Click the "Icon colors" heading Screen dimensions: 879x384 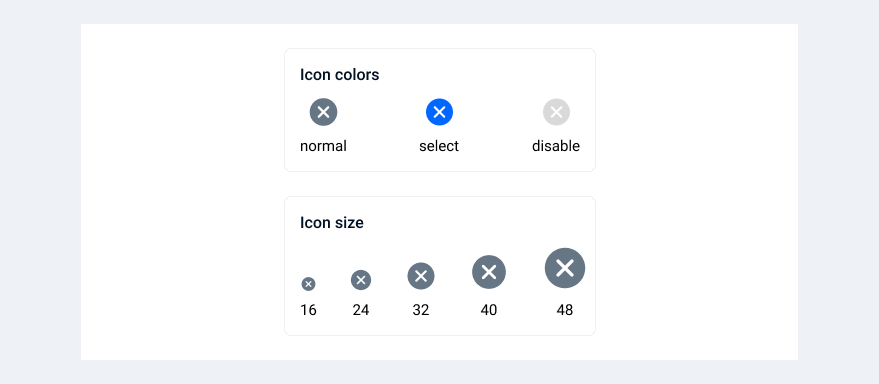(340, 75)
